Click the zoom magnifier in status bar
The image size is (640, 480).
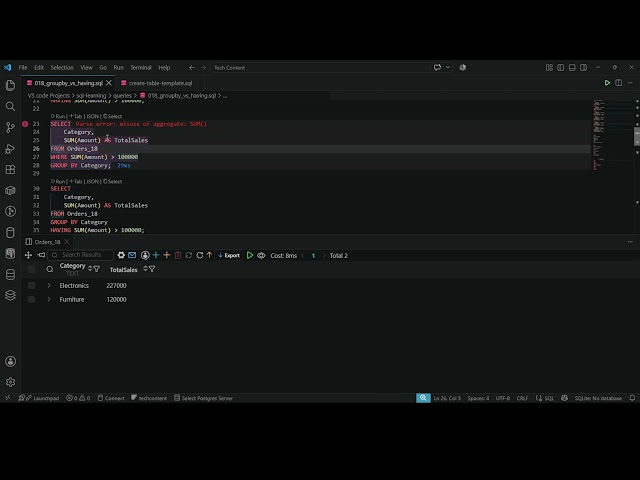click(x=423, y=398)
